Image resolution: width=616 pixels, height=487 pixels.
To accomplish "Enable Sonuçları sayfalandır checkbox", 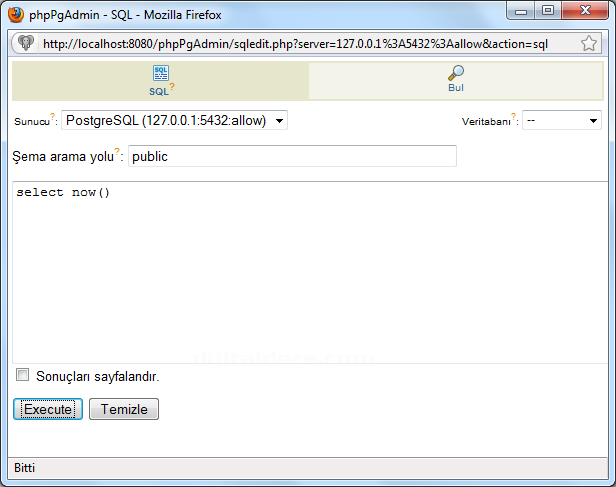I will tap(22, 375).
